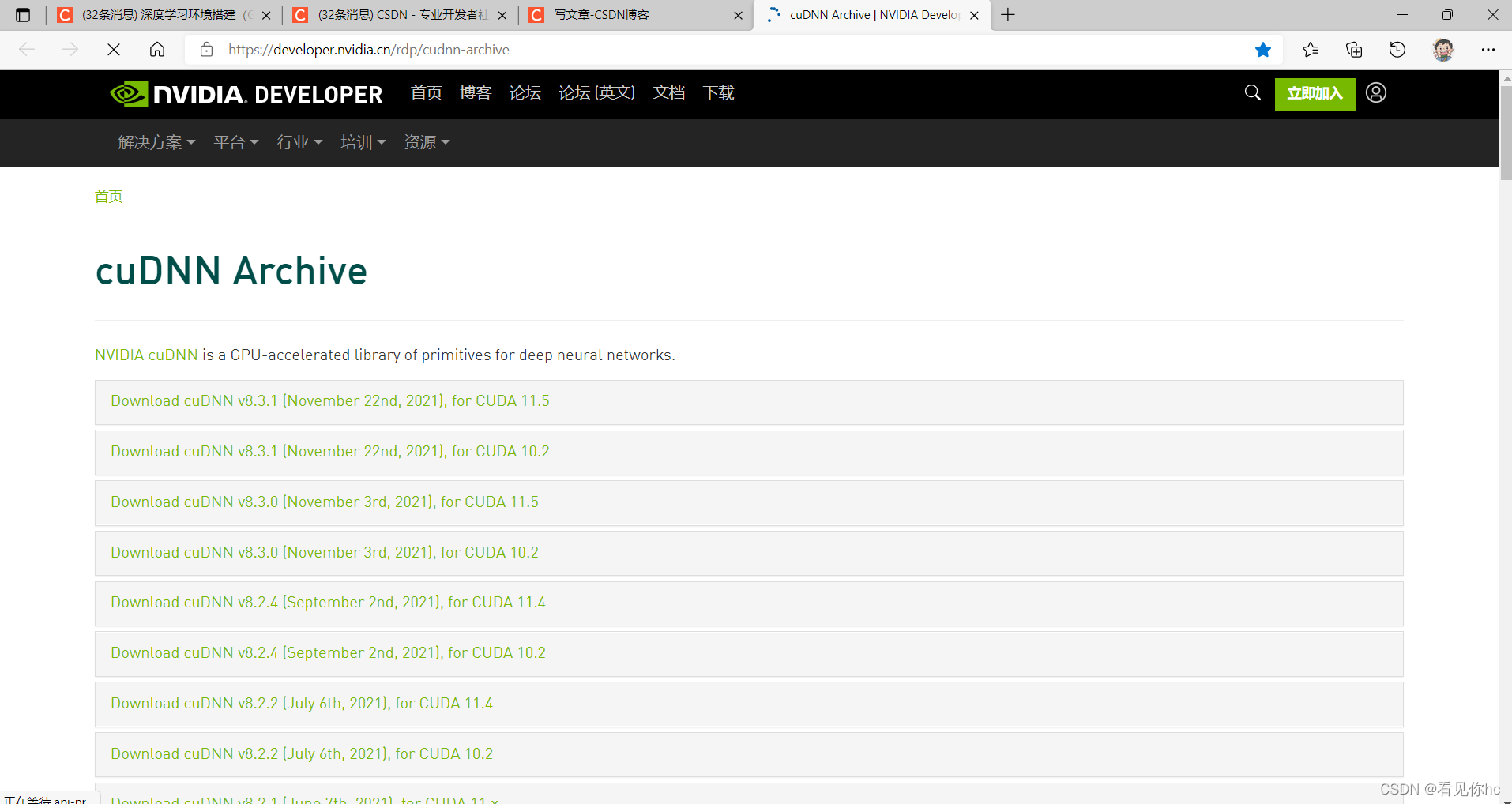Click the green 立即加入 button

pos(1315,94)
